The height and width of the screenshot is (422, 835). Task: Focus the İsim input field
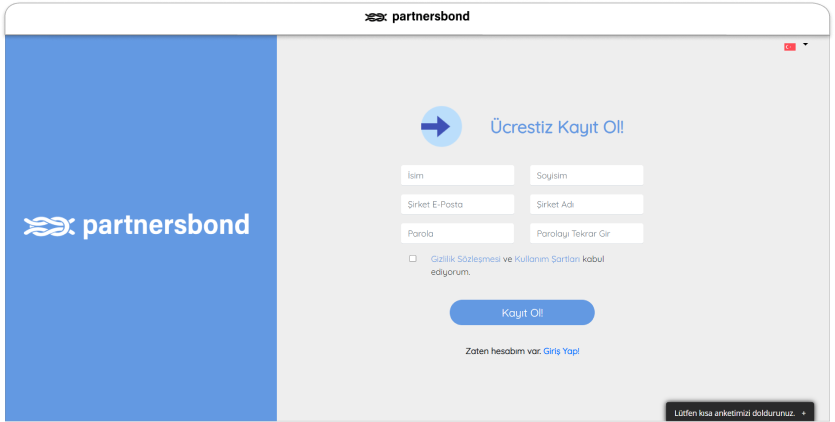pos(457,175)
